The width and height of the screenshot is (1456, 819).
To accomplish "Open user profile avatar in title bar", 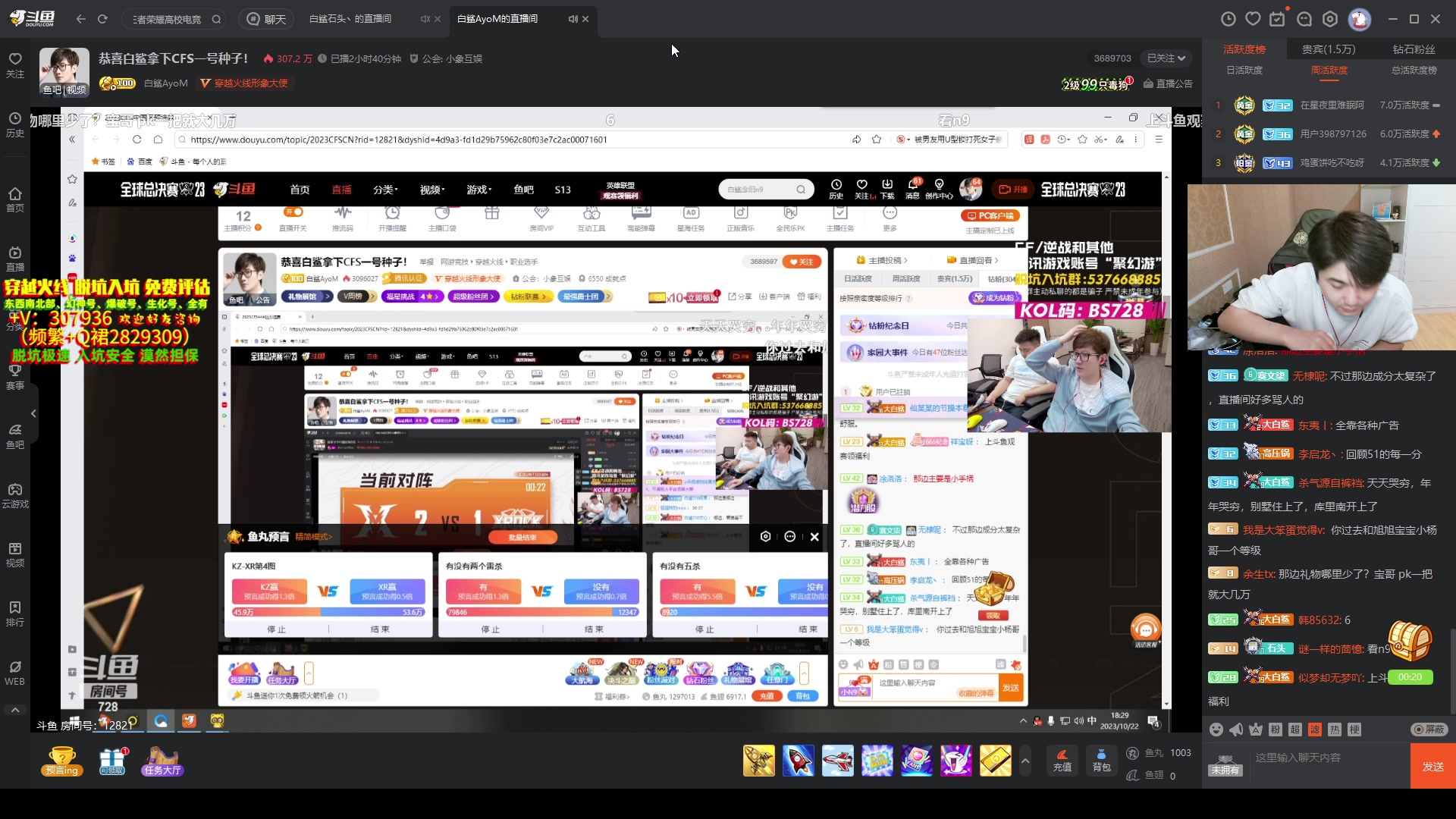I will coord(1360,19).
